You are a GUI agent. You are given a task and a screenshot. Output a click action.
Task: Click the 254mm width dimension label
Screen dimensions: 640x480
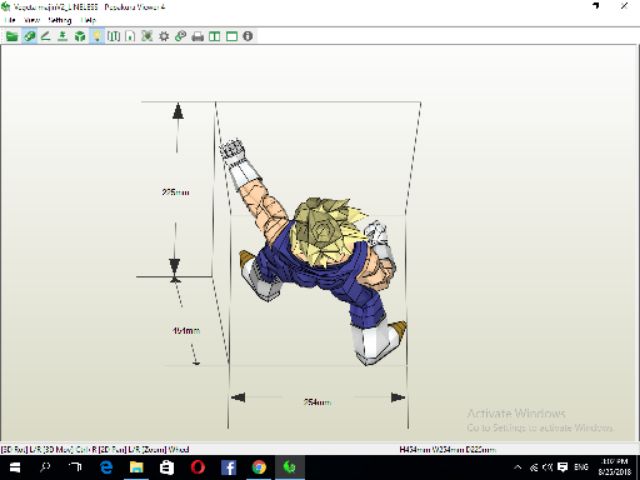click(317, 402)
